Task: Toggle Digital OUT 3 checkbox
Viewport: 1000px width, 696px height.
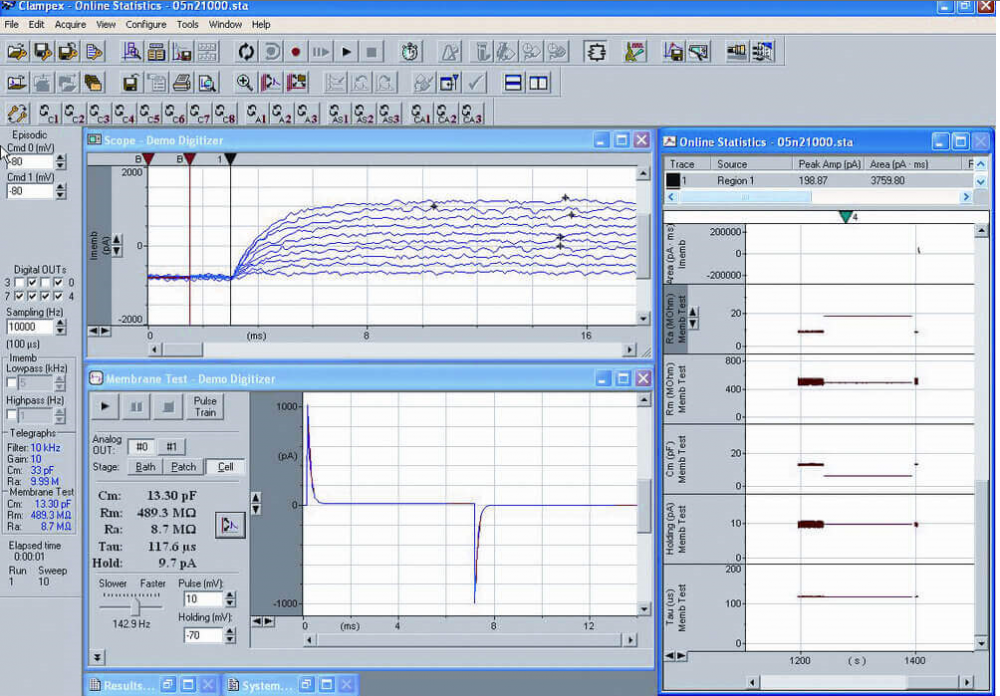Action: coord(19,283)
